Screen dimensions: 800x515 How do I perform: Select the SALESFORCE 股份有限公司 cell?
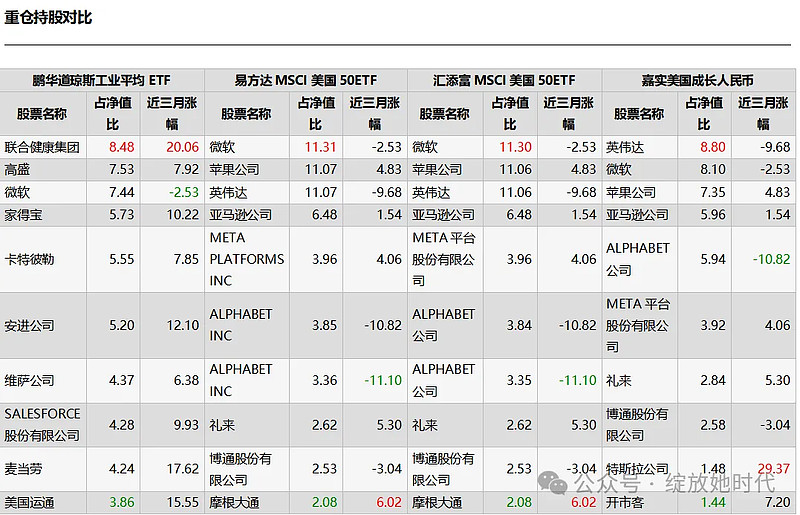pos(42,425)
